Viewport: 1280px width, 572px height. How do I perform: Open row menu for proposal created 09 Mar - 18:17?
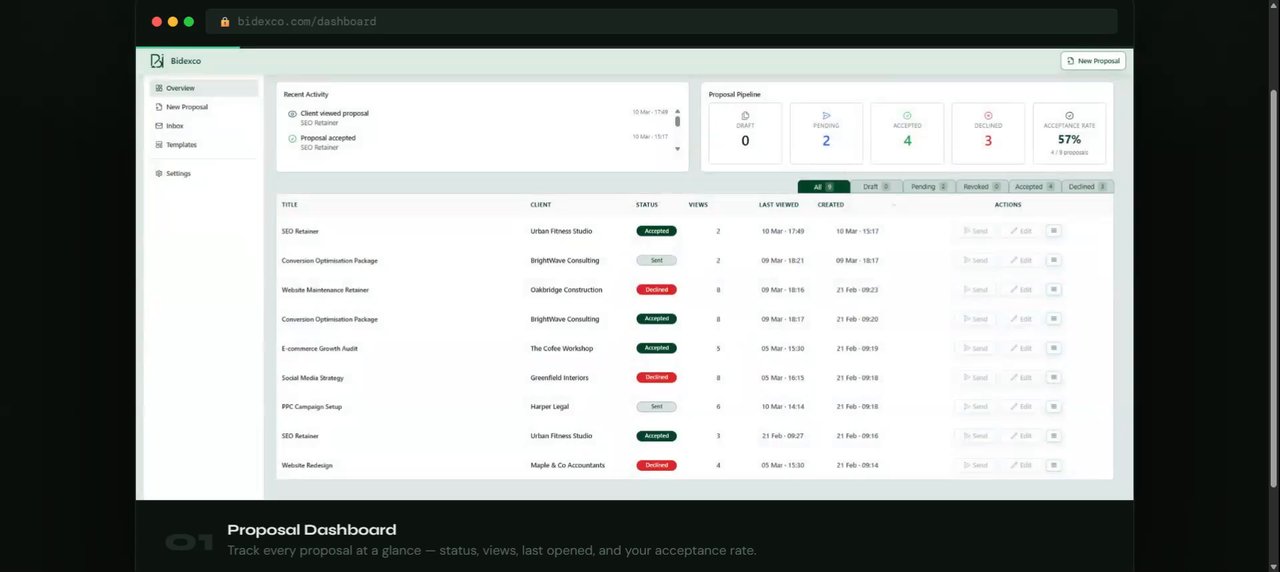click(x=1053, y=260)
